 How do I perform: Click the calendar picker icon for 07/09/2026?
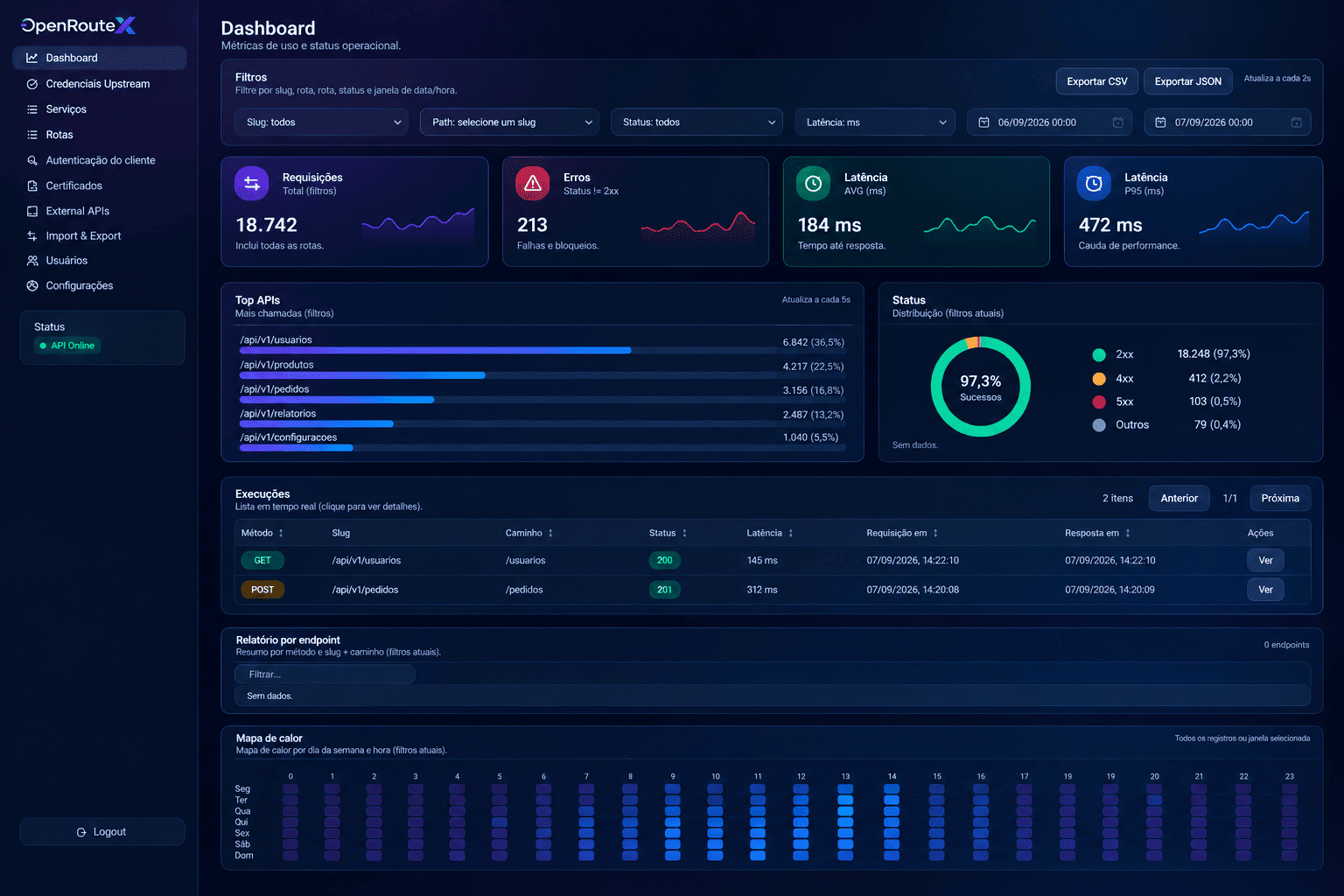1297,122
